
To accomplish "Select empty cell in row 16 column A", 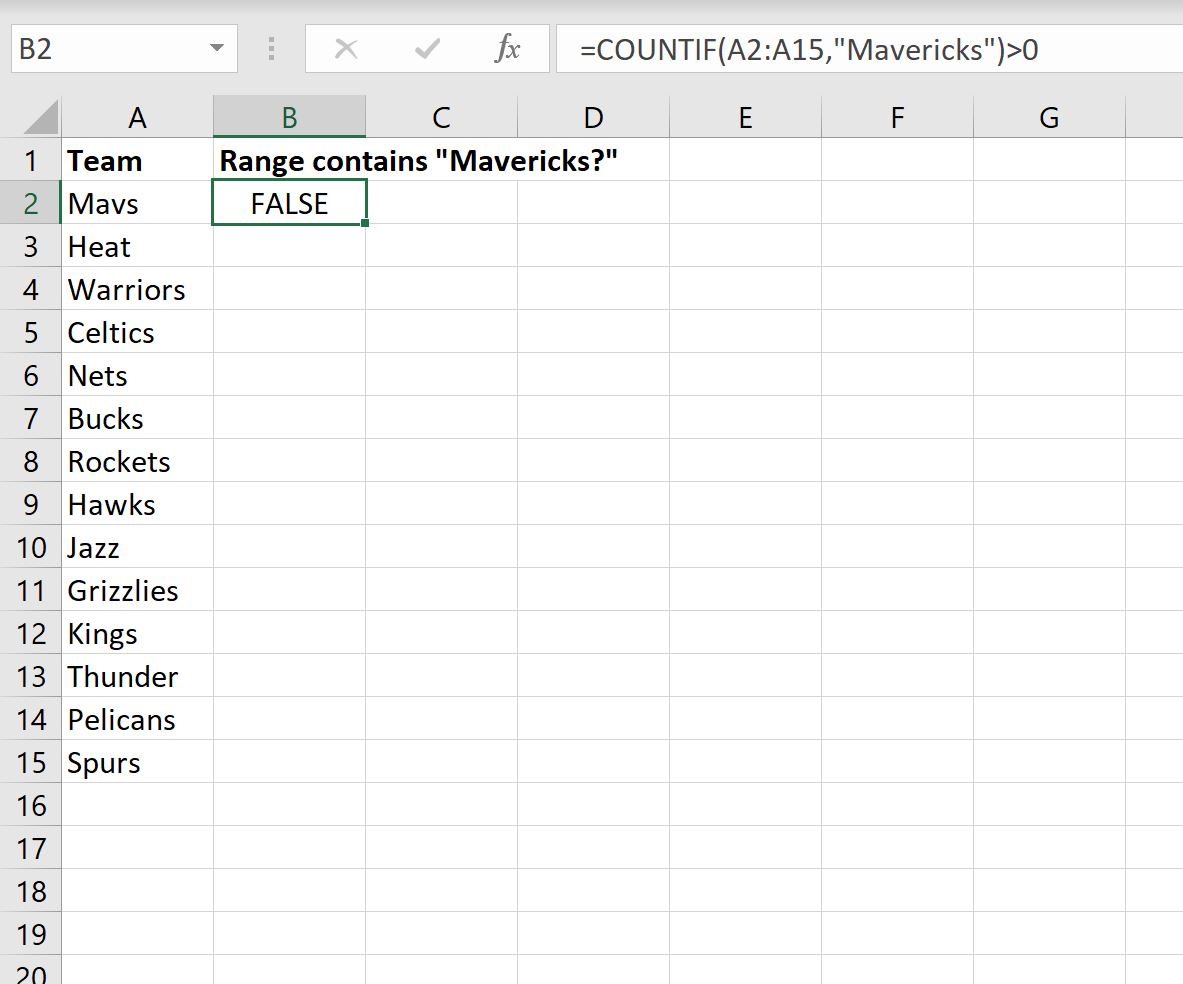I will coord(137,805).
